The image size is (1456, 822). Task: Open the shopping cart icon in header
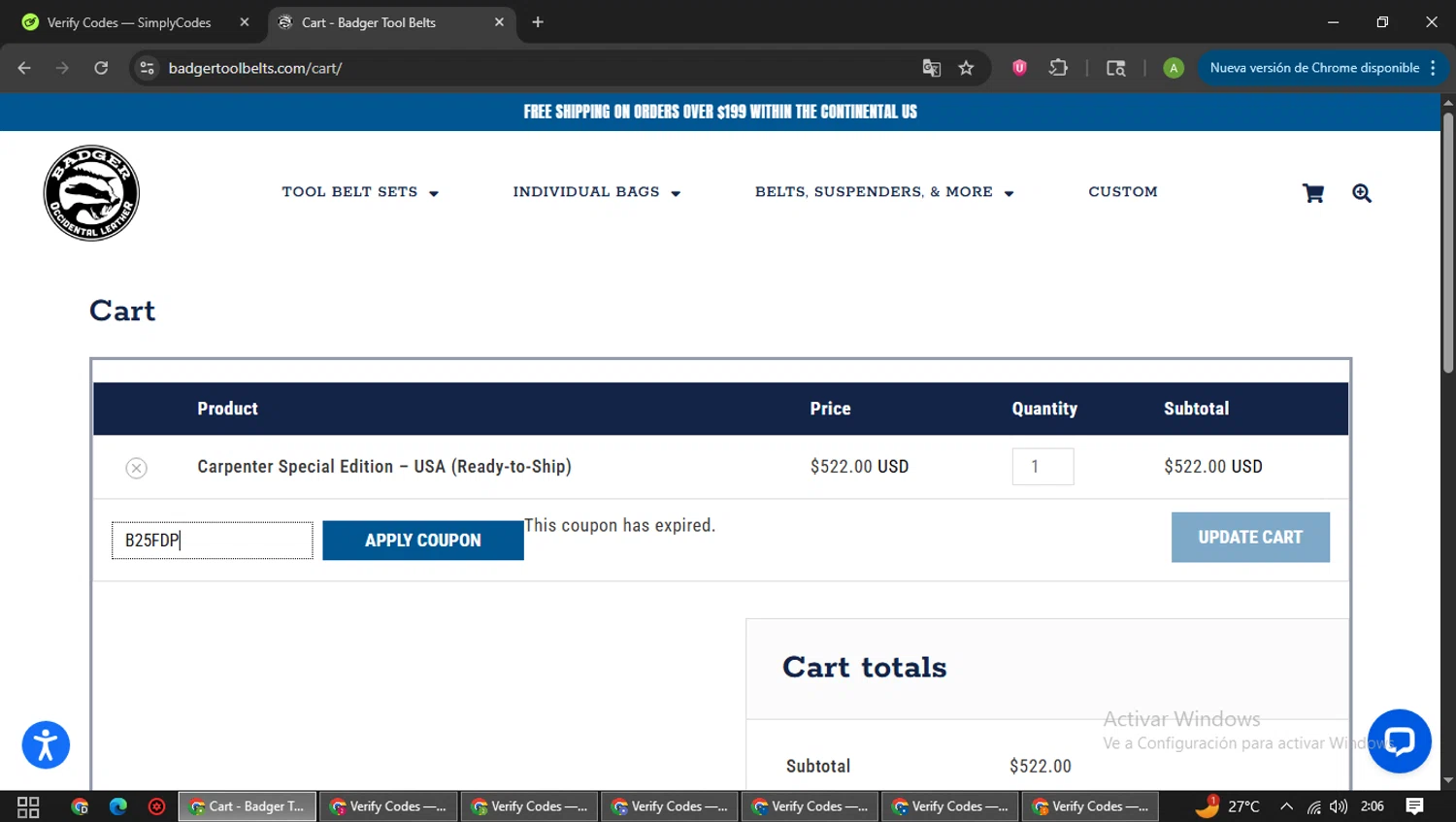(x=1313, y=193)
